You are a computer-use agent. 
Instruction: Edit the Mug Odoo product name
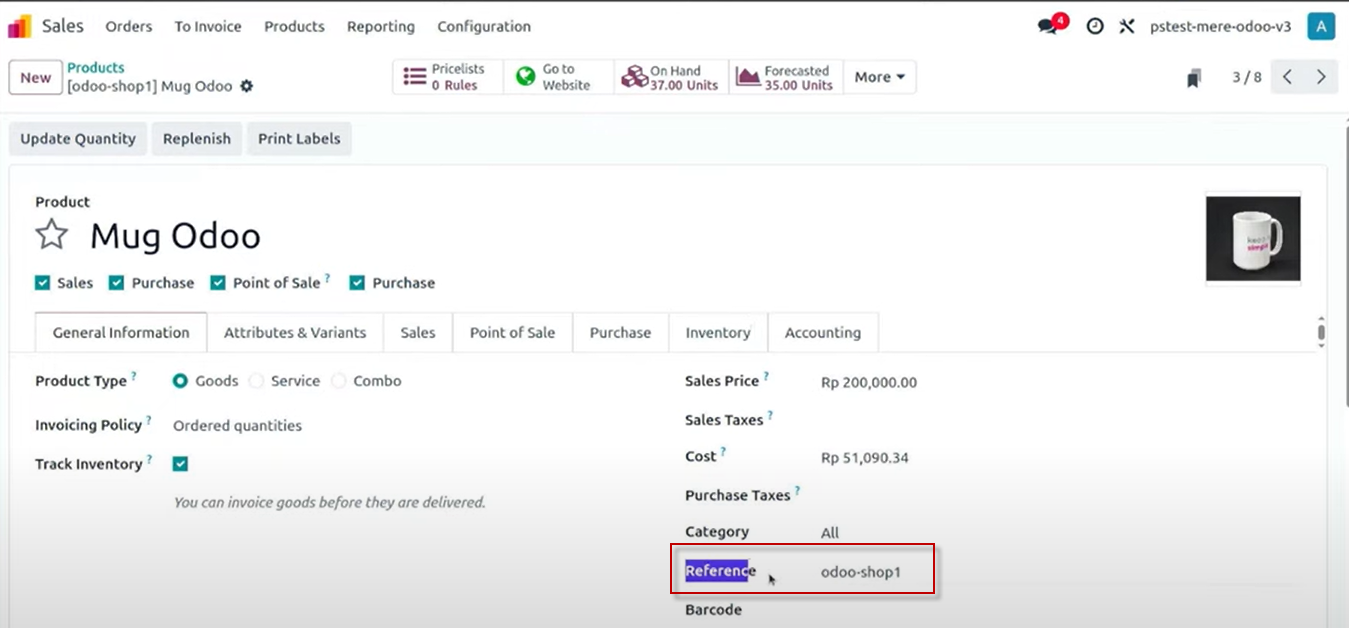[x=175, y=236]
